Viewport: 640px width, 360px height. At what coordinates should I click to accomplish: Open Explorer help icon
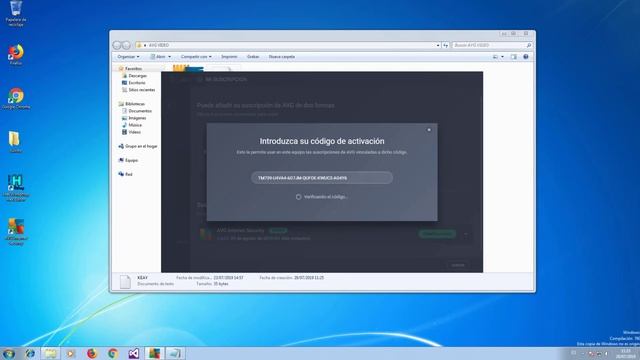pyautogui.click(x=526, y=57)
